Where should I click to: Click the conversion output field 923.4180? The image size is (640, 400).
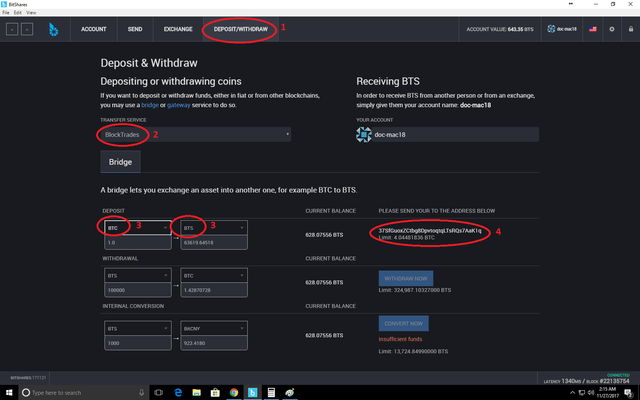coord(214,343)
